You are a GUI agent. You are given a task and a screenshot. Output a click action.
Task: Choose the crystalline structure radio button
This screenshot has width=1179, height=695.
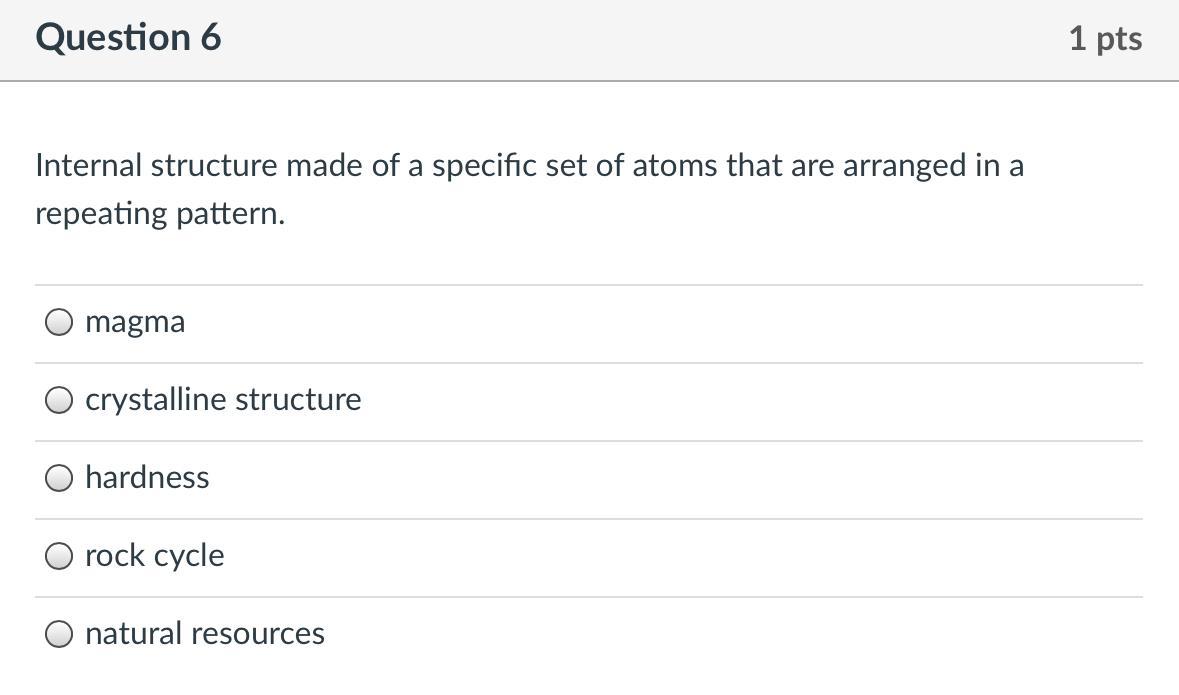point(59,400)
